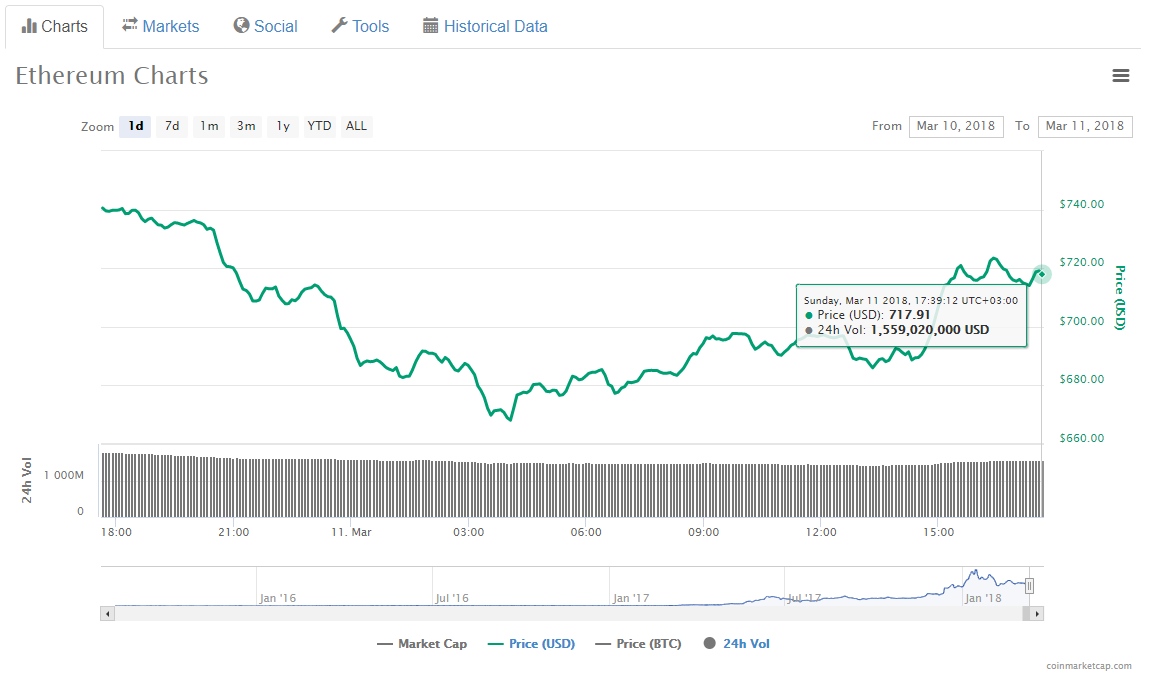This screenshot has height=673, width=1150.
Task: Open the Social tab
Action: 265,26
